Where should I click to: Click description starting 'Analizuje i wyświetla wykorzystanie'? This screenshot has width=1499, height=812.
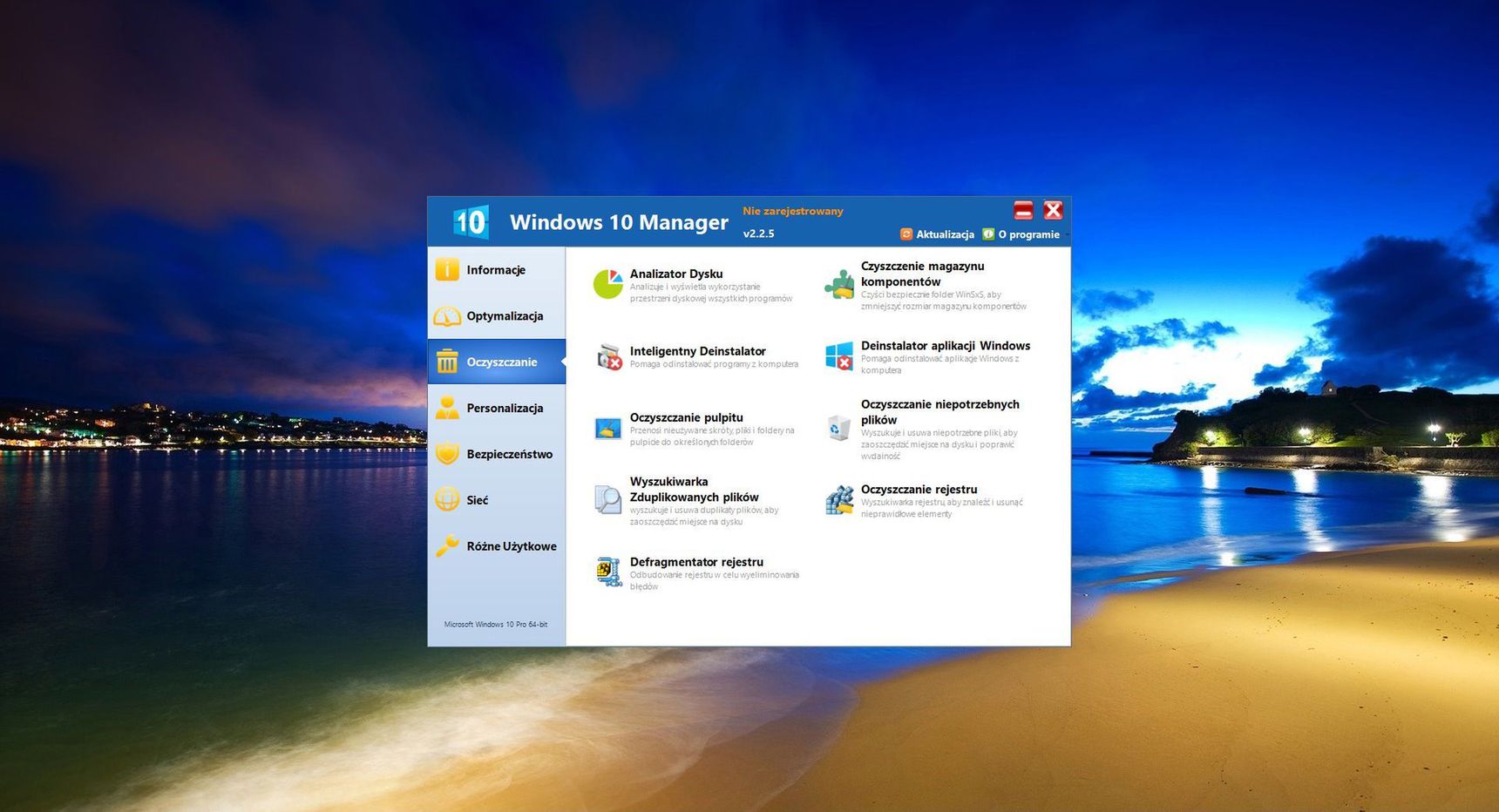point(711,293)
